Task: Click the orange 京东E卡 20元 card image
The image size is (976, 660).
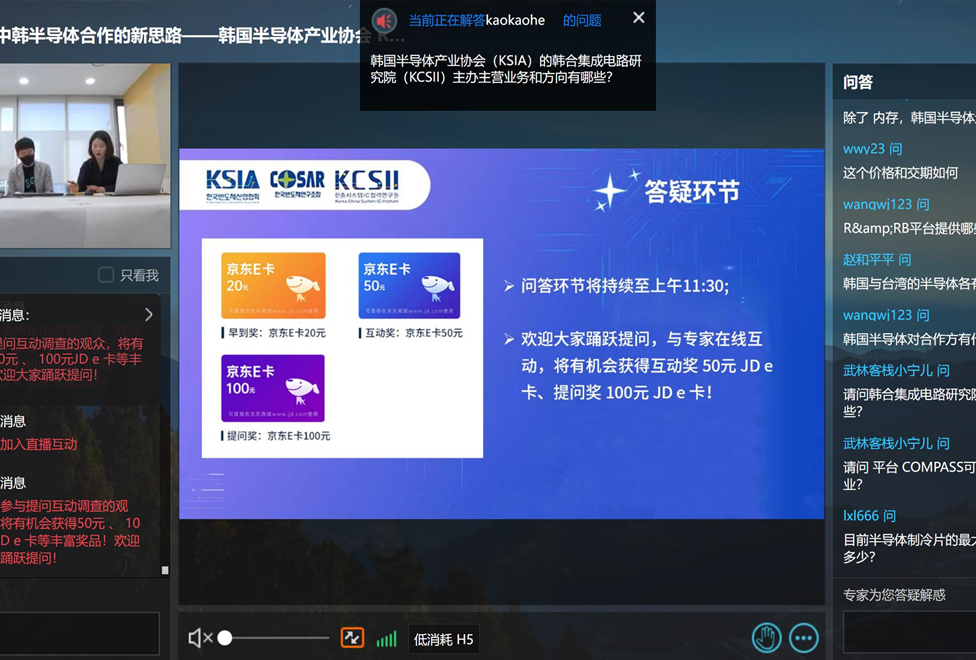Action: [x=273, y=285]
